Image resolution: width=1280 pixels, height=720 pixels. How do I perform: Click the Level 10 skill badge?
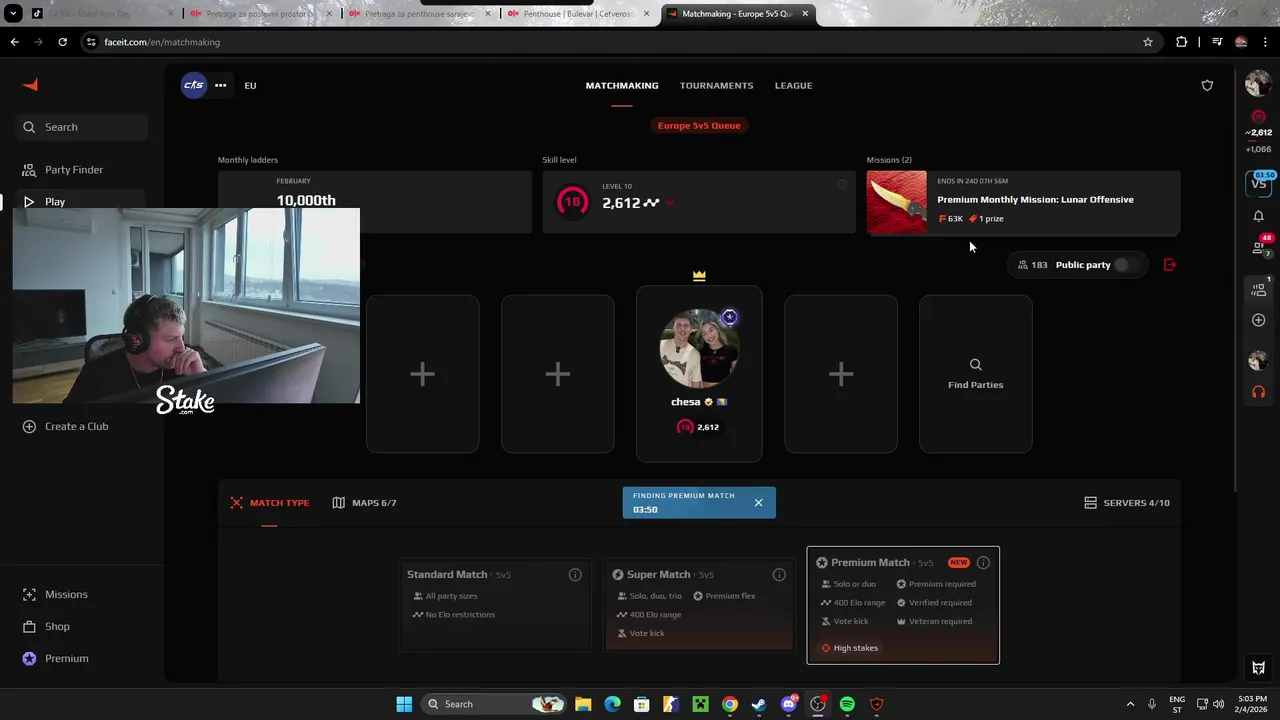pyautogui.click(x=572, y=202)
